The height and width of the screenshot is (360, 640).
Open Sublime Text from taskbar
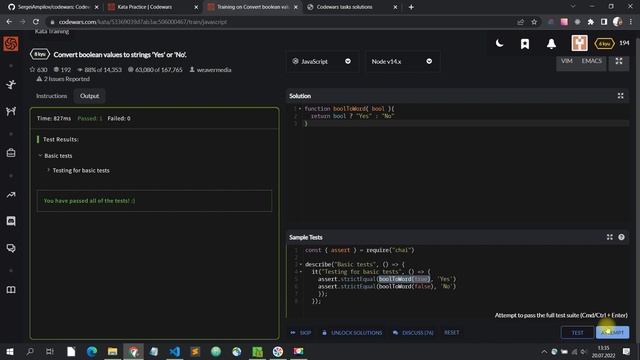tap(195, 351)
